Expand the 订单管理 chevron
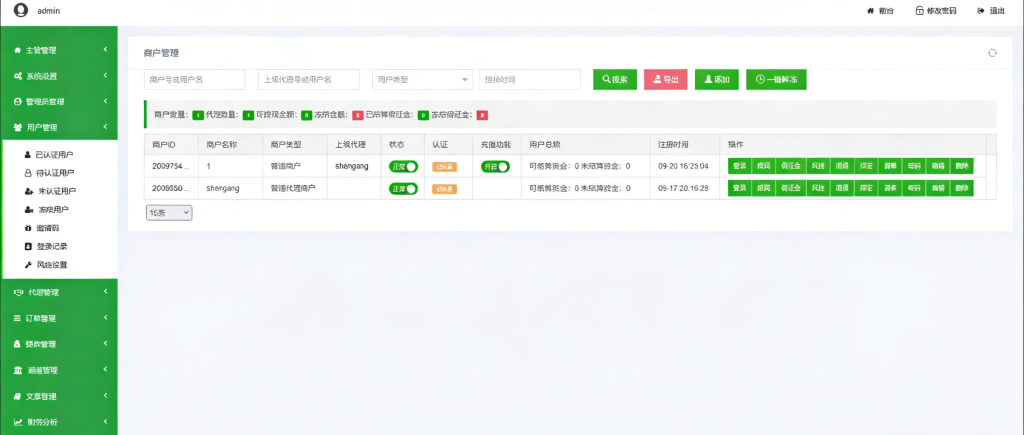This screenshot has width=1024, height=435. [105, 318]
